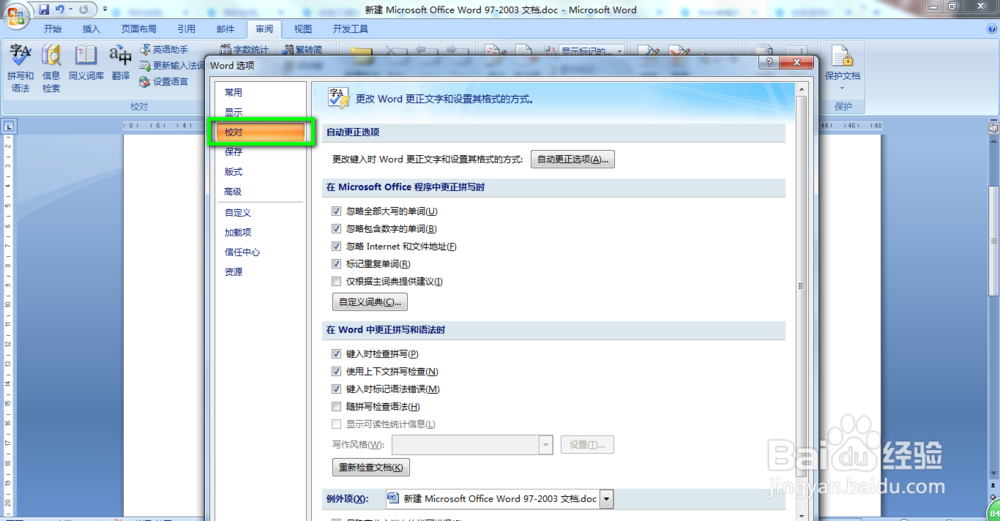This screenshot has width=1000, height=521.
Task: Open 信息检索 research tool
Action: (51, 68)
